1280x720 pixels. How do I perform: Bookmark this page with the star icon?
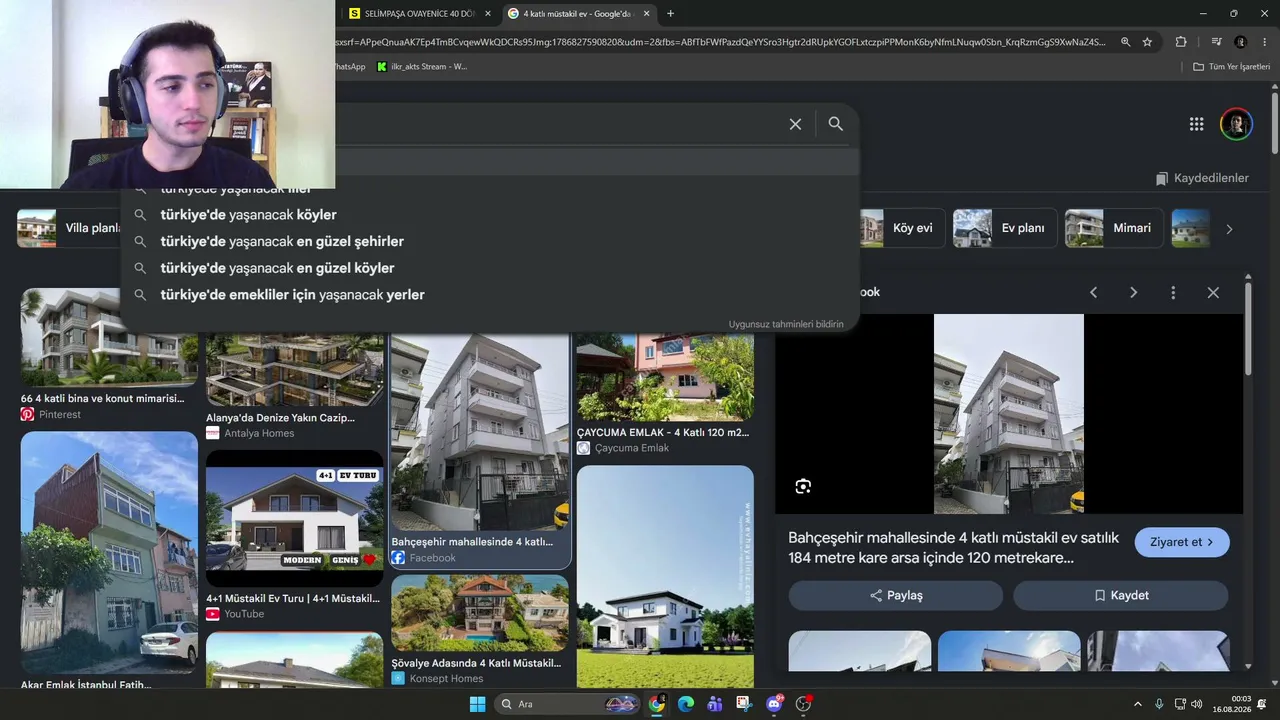[1147, 42]
